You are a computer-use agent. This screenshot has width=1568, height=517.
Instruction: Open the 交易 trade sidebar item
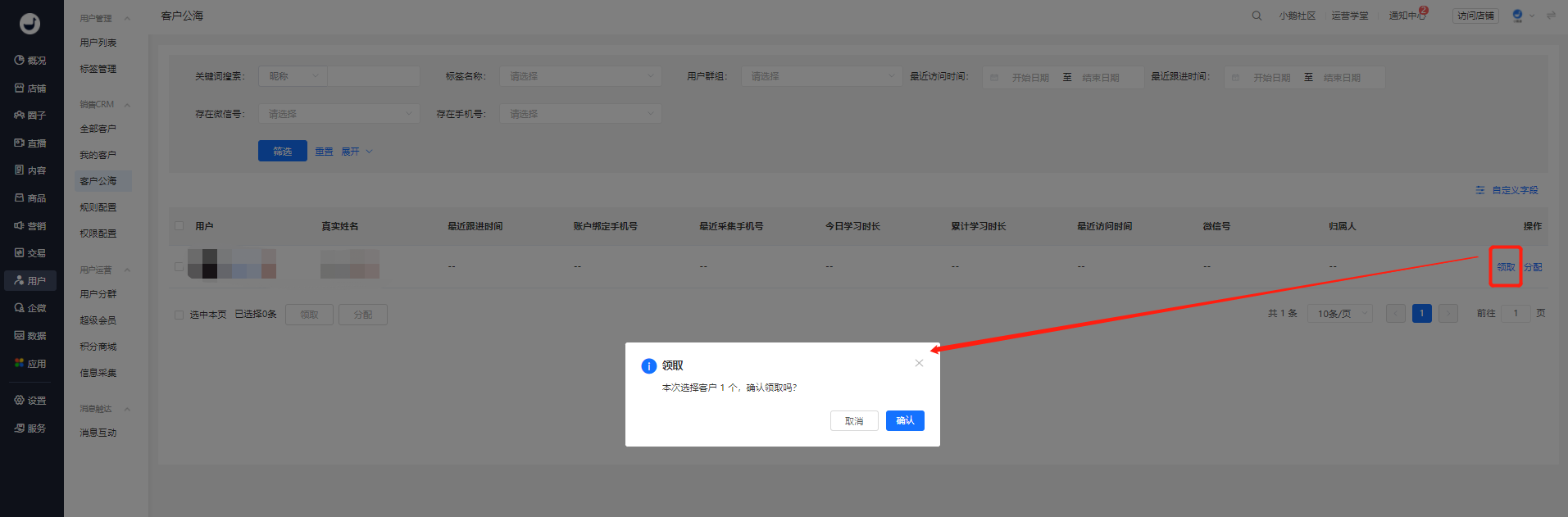point(31,253)
